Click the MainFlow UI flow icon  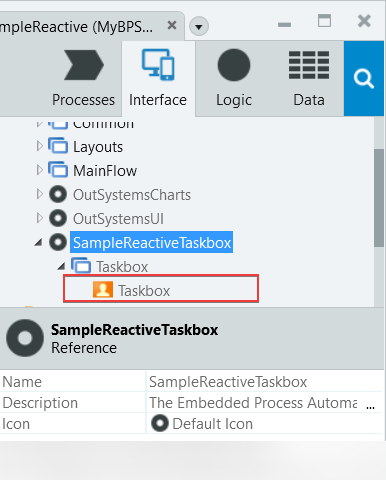pyautogui.click(x=58, y=170)
